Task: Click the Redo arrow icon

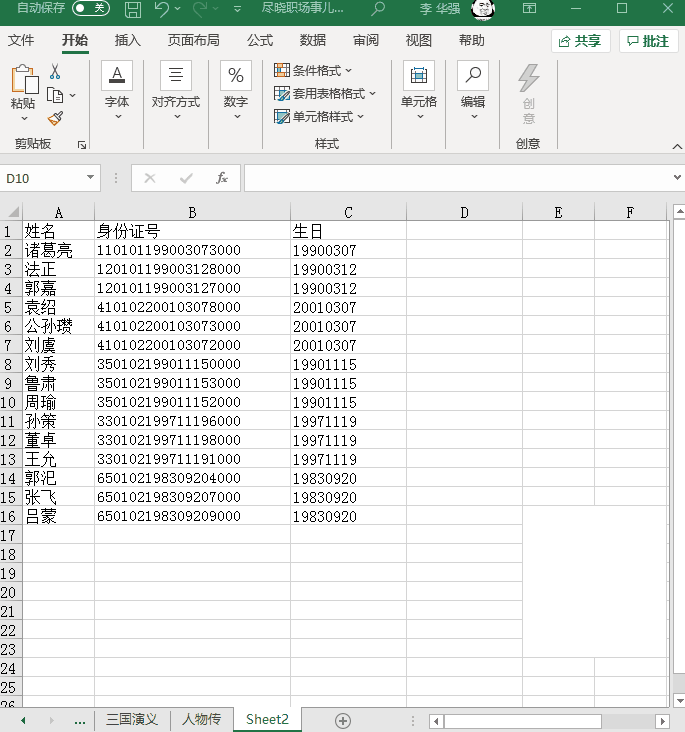Action: click(x=200, y=8)
